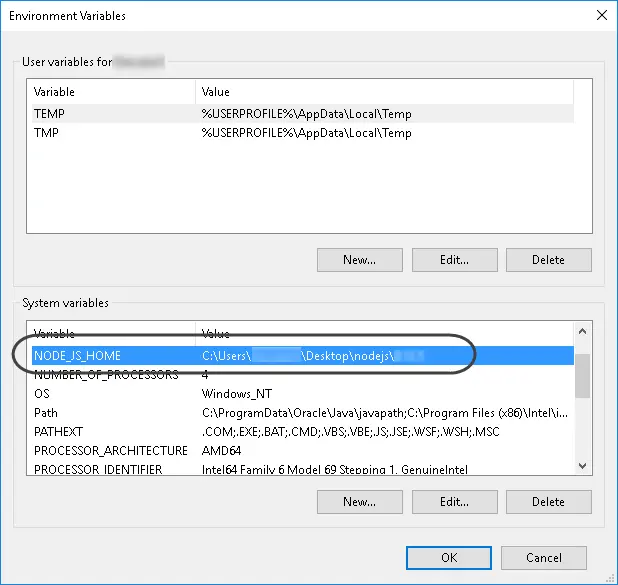Click the Path value starting C:\ProgramData
The image size is (618, 585).
click(x=385, y=413)
